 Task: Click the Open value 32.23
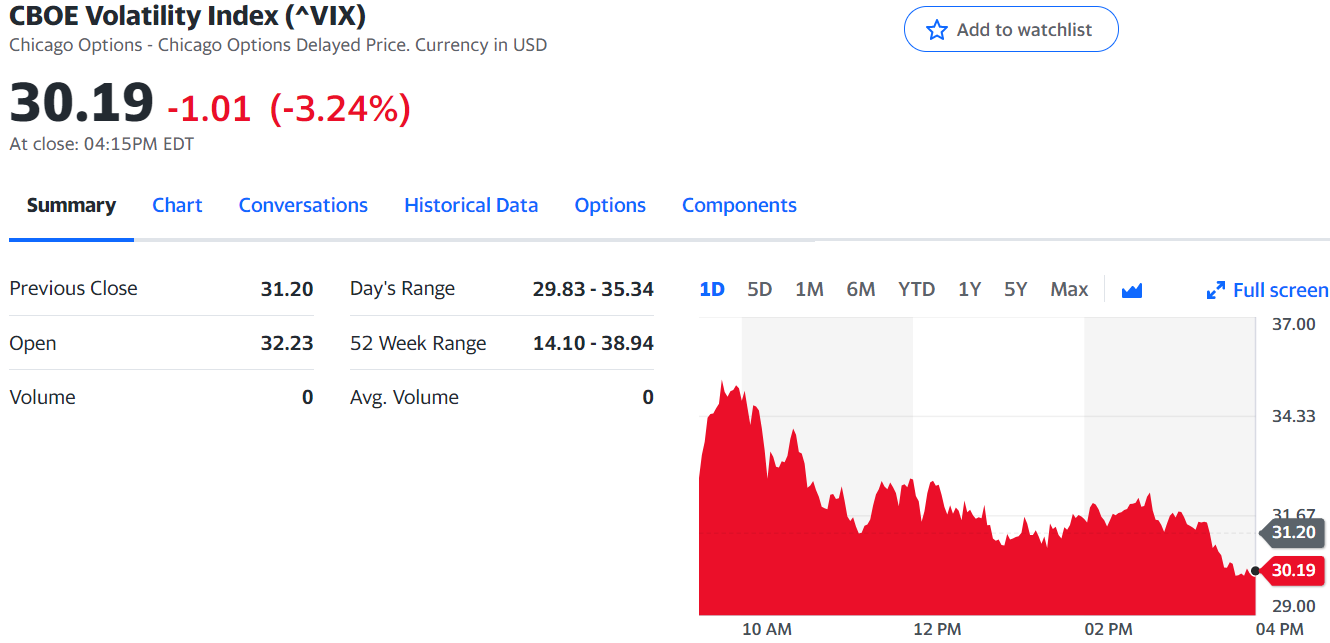point(287,343)
